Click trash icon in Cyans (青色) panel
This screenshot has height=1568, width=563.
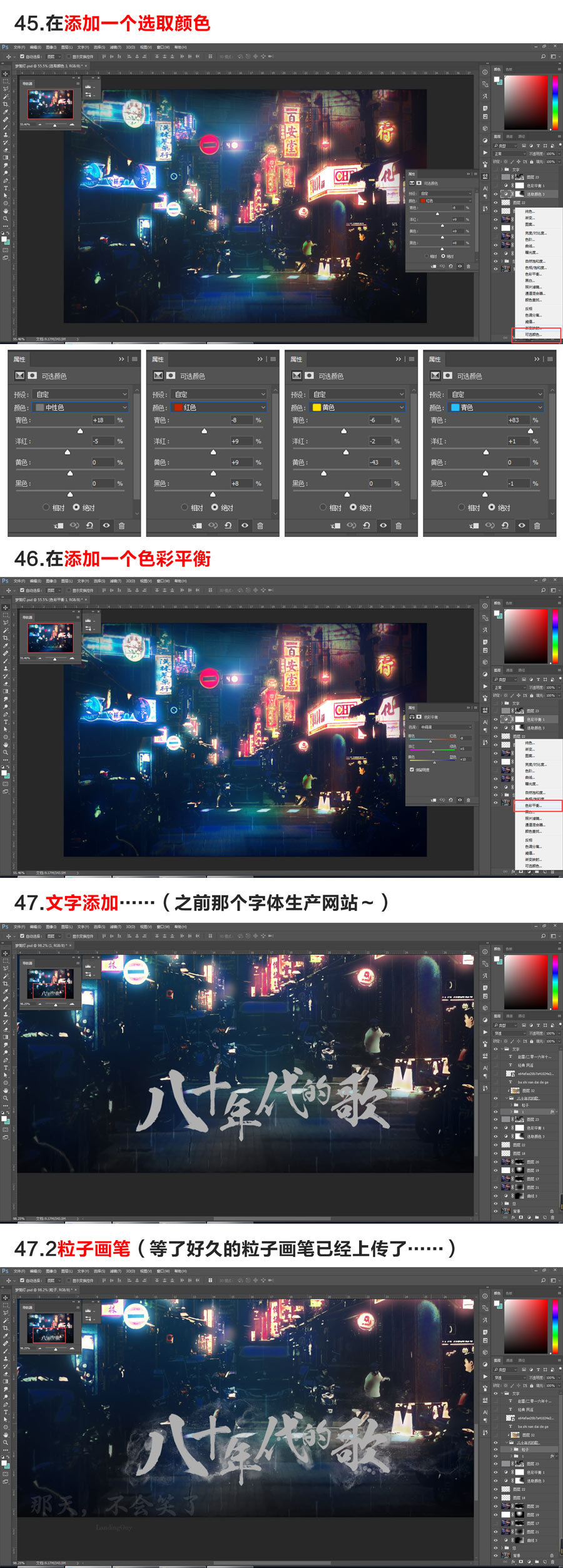tap(537, 526)
